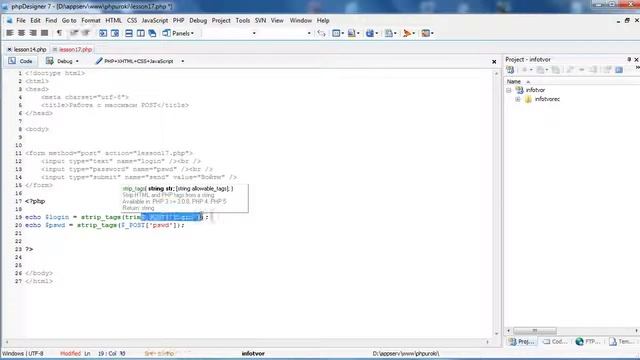Open the Format menu
640x360 pixels.
pos(91,20)
